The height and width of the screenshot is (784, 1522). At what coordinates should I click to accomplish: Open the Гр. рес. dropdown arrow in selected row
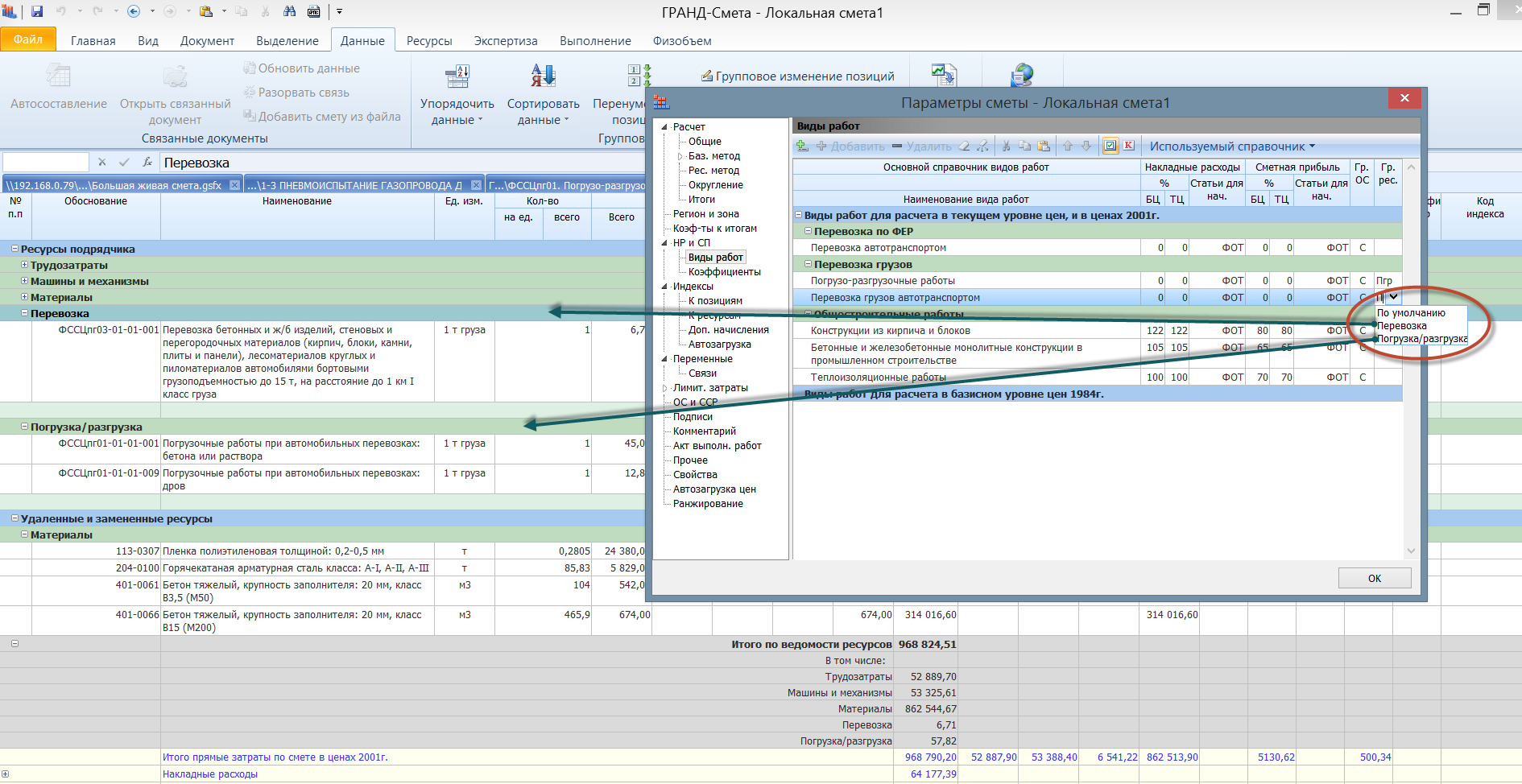tap(1394, 297)
